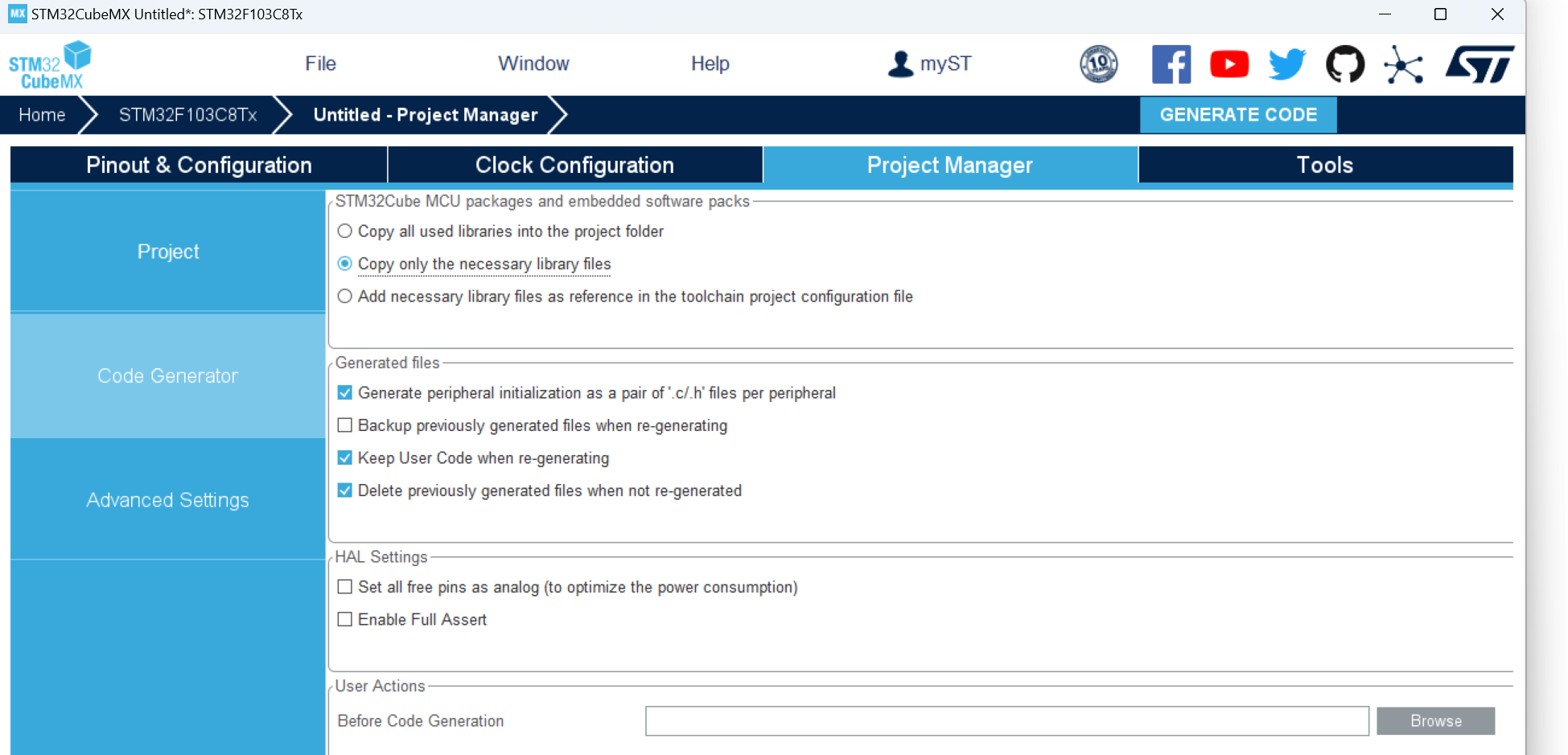The height and width of the screenshot is (755, 1568).
Task: Open the YouTube icon link
Action: pyautogui.click(x=1229, y=64)
